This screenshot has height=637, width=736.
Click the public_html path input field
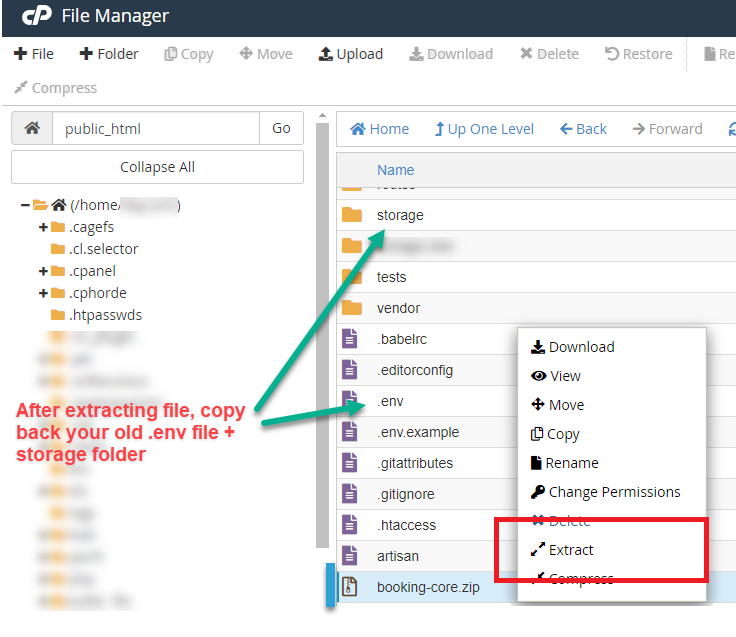155,128
